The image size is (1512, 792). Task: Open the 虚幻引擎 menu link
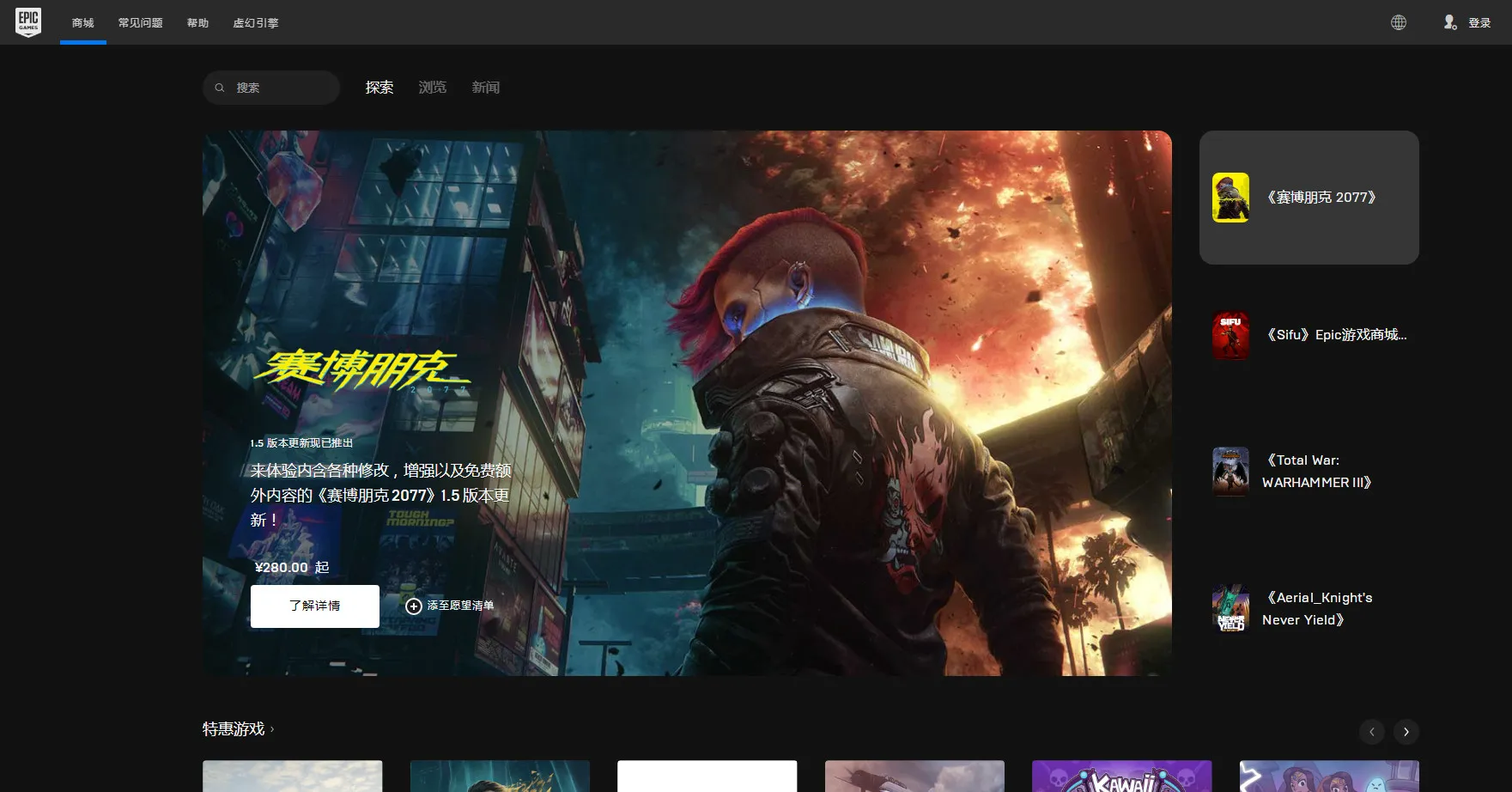255,23
